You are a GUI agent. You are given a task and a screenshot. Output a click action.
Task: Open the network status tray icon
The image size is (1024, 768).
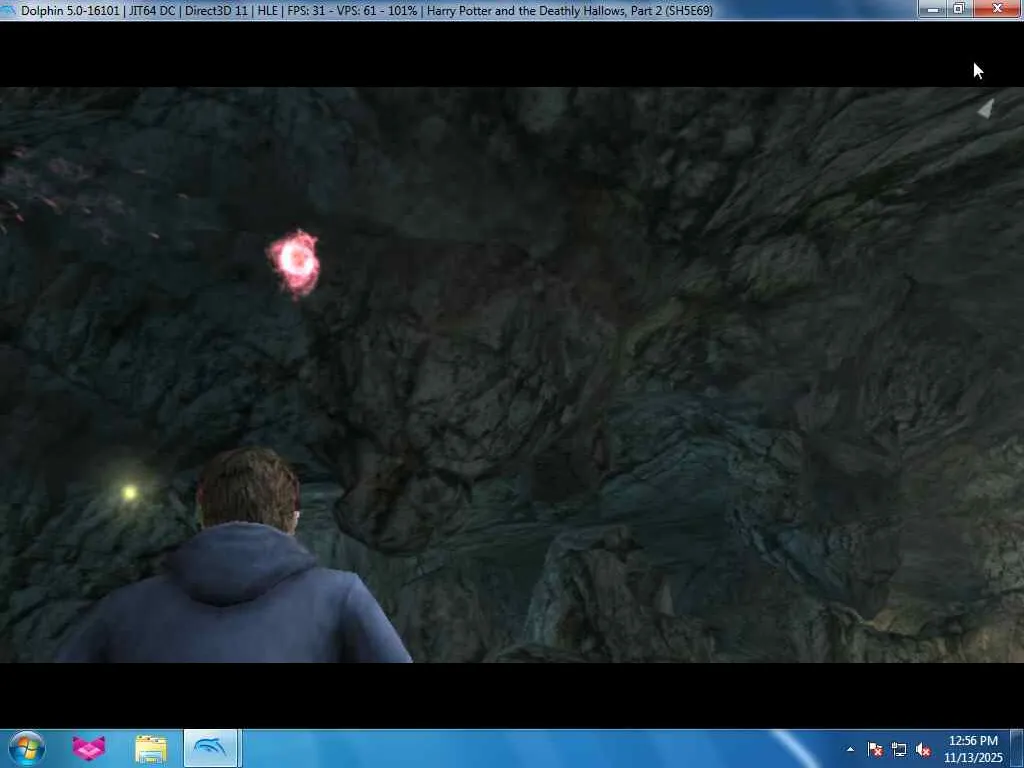(899, 750)
